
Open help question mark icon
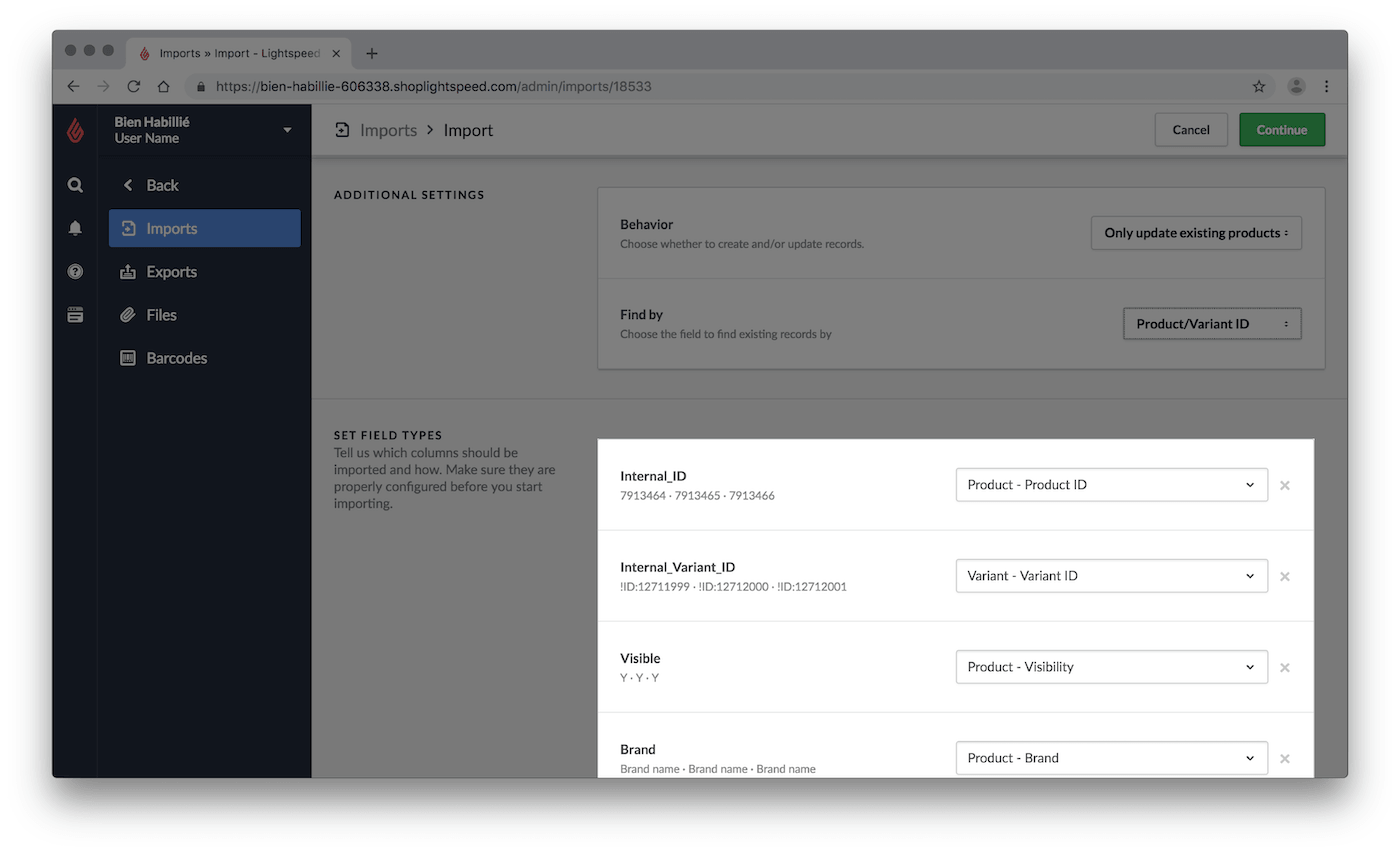[x=75, y=271]
